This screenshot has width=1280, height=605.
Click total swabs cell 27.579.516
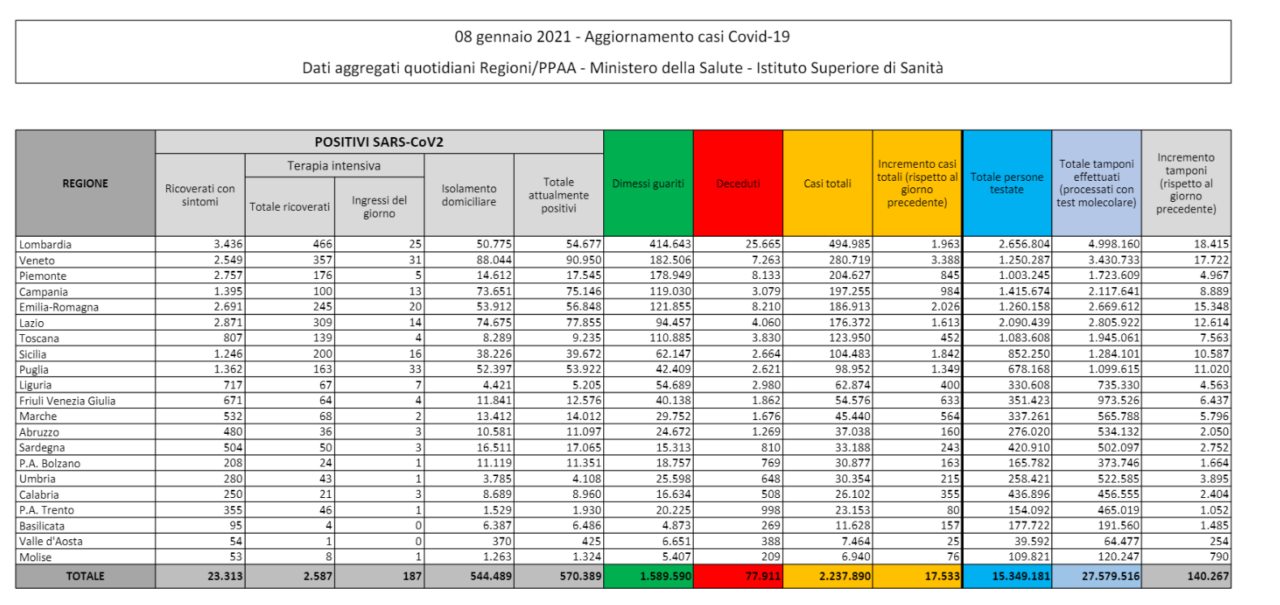[1096, 576]
